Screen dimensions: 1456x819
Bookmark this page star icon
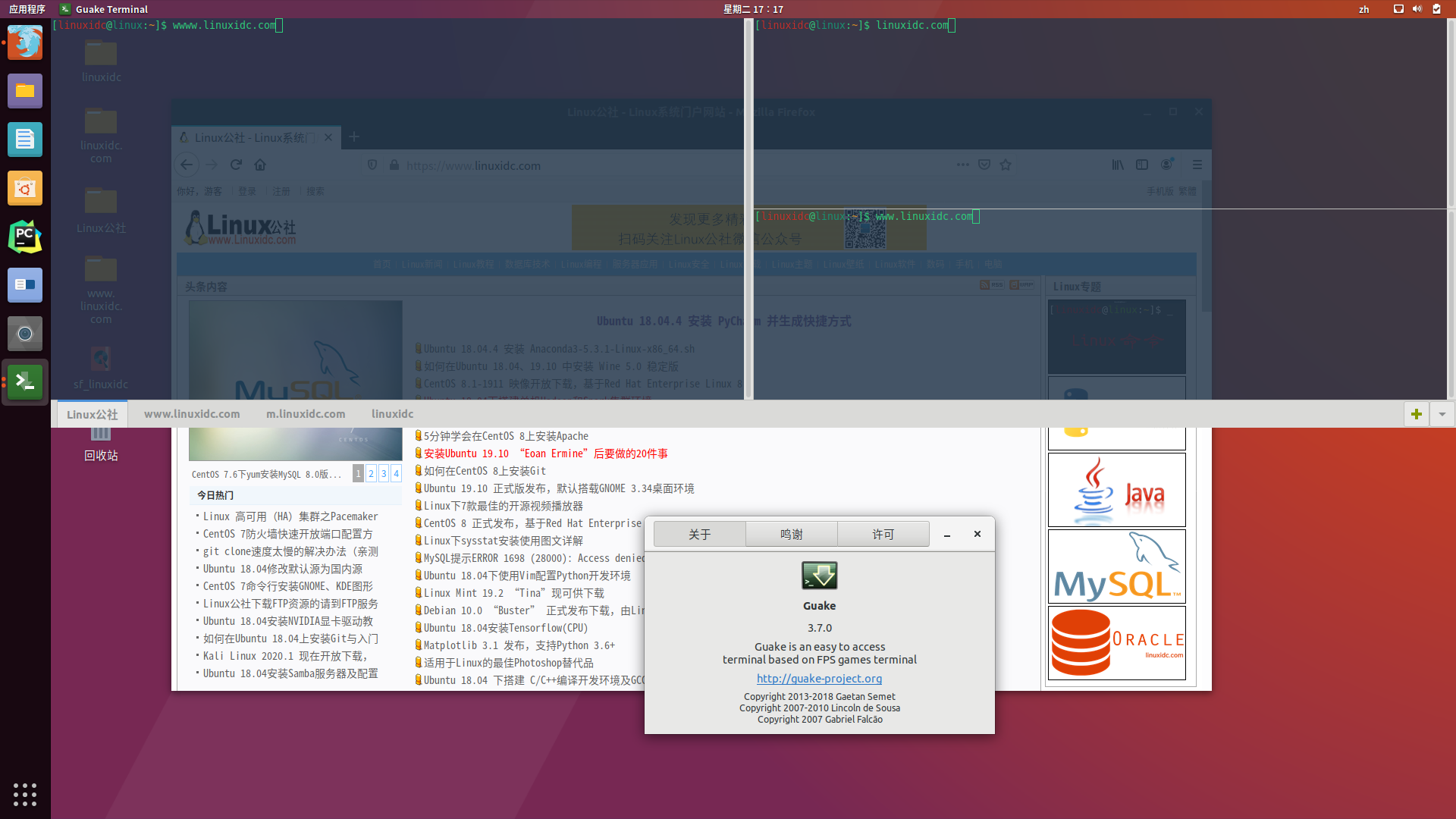(x=1006, y=165)
